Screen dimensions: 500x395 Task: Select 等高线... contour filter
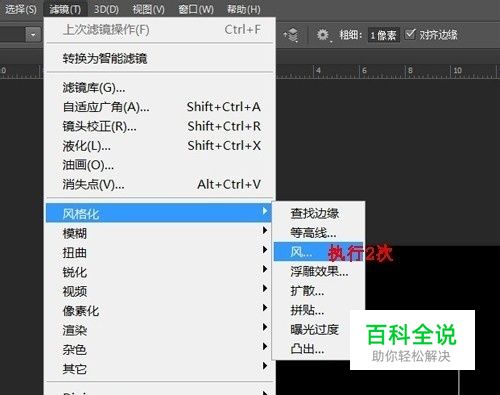[x=318, y=232]
